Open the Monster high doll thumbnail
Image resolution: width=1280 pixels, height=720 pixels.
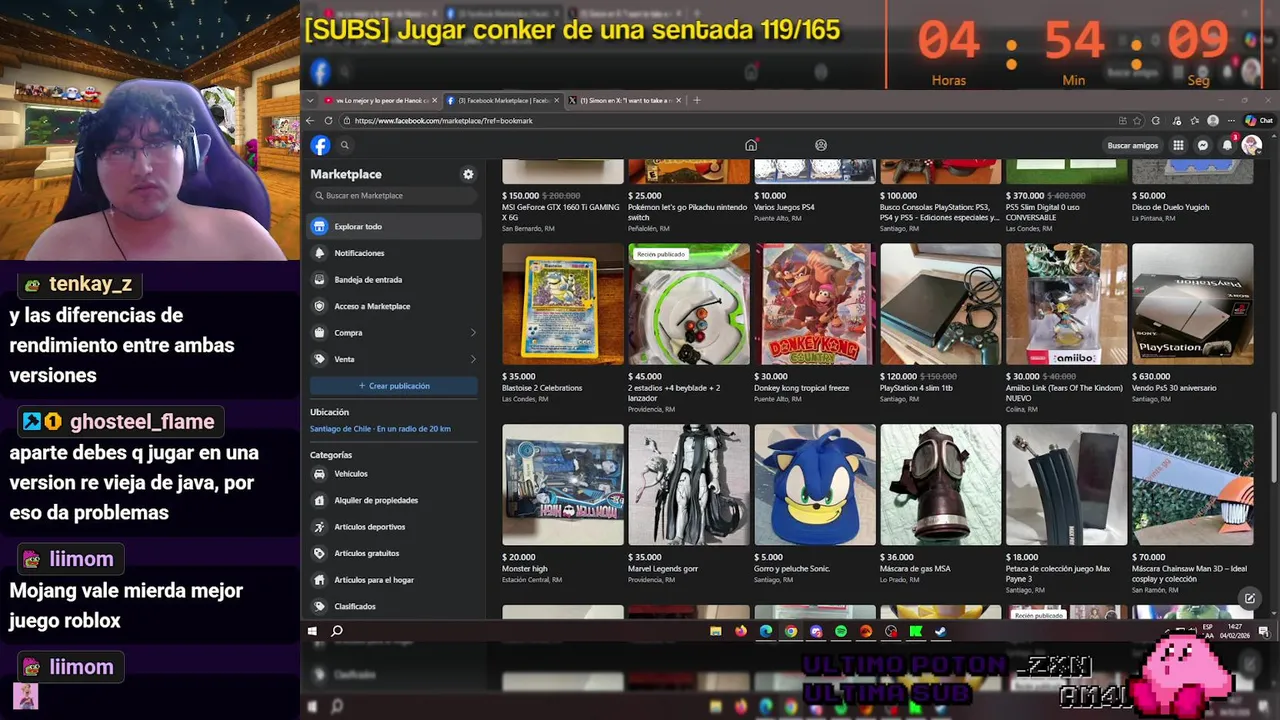click(563, 485)
